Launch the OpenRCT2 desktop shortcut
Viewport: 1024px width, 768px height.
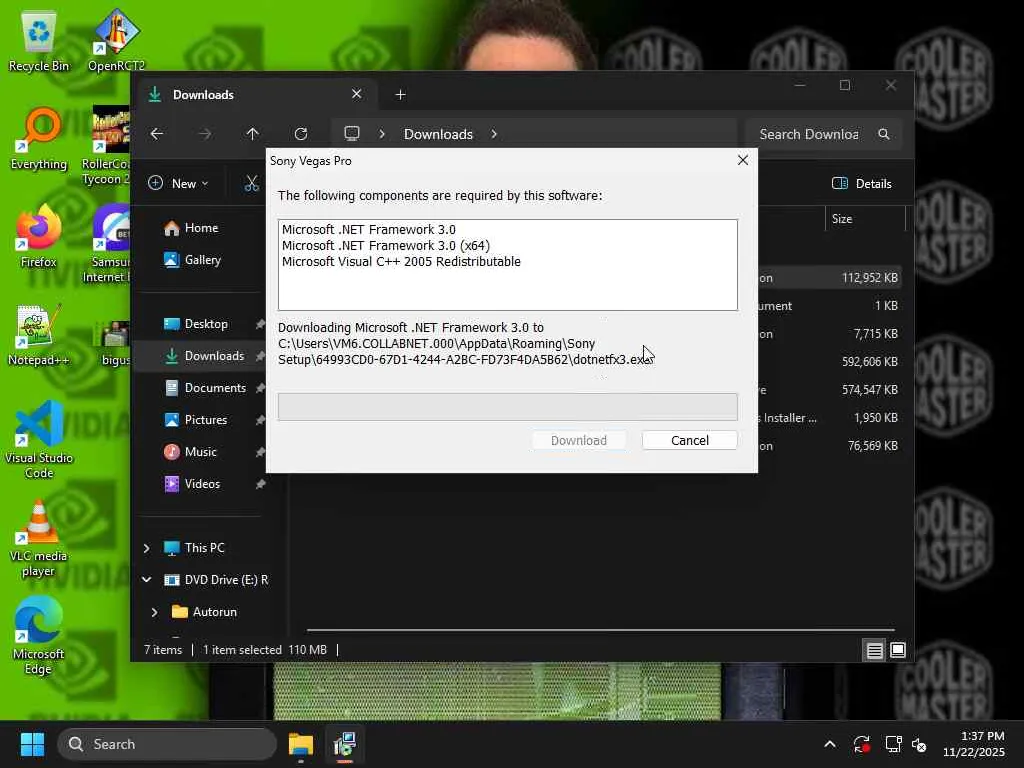point(116,40)
